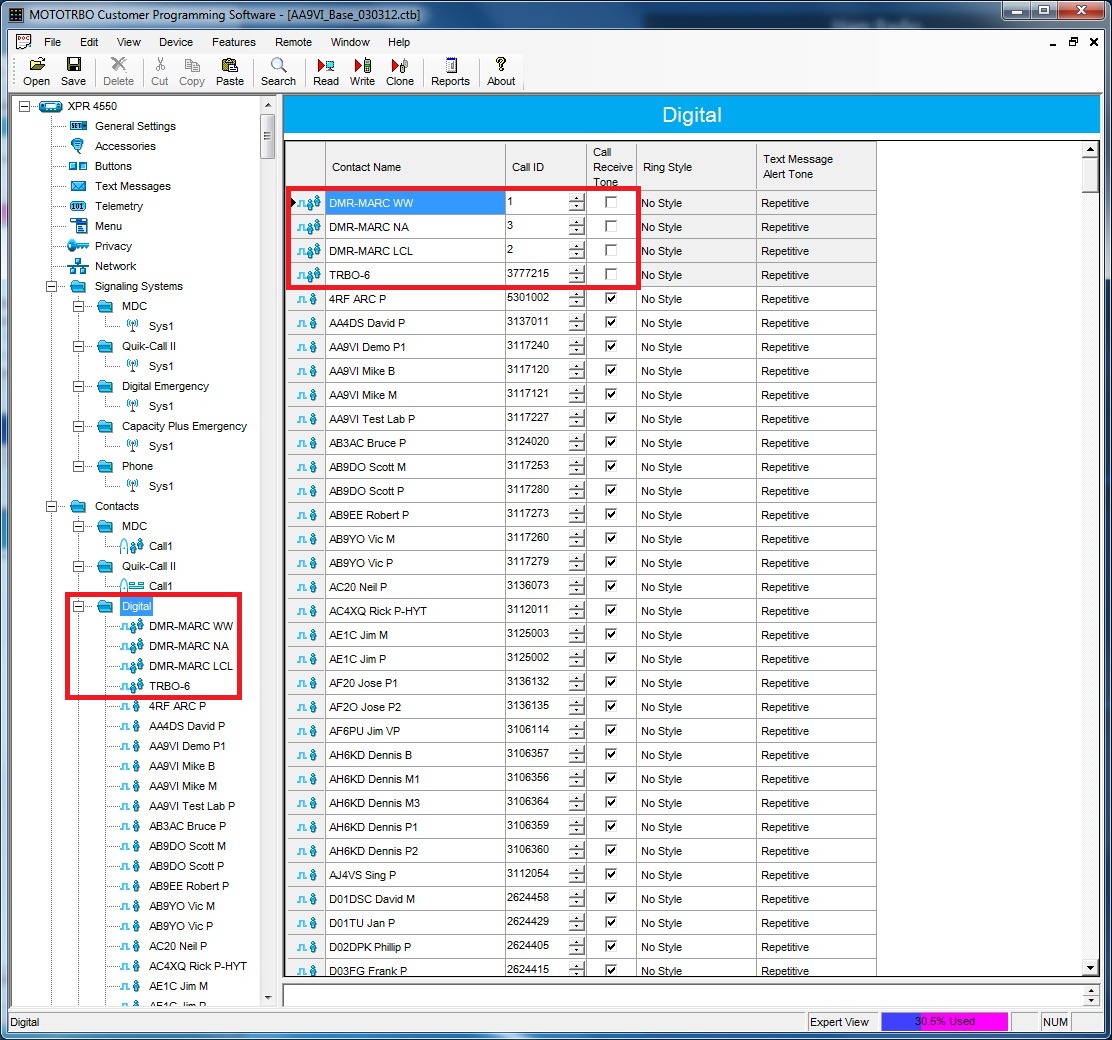This screenshot has height=1040, width=1112.
Task: Uncheck Call Receive Tone for AA9VI Mike B
Action: click(x=611, y=370)
